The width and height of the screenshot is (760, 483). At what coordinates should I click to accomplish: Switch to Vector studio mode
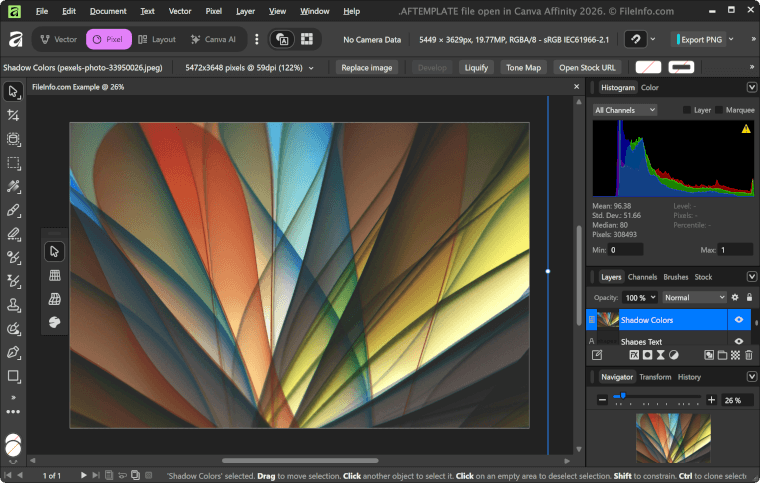point(59,39)
